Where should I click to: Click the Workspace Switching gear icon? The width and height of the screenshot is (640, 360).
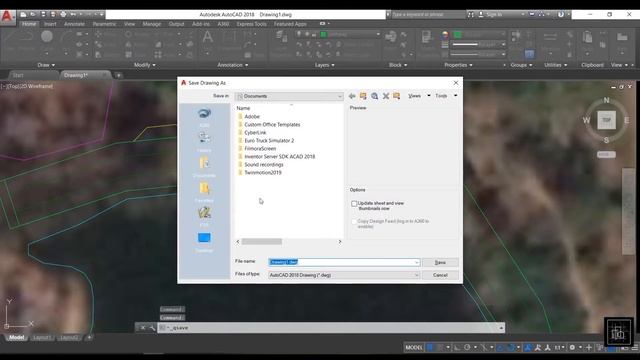pos(572,348)
